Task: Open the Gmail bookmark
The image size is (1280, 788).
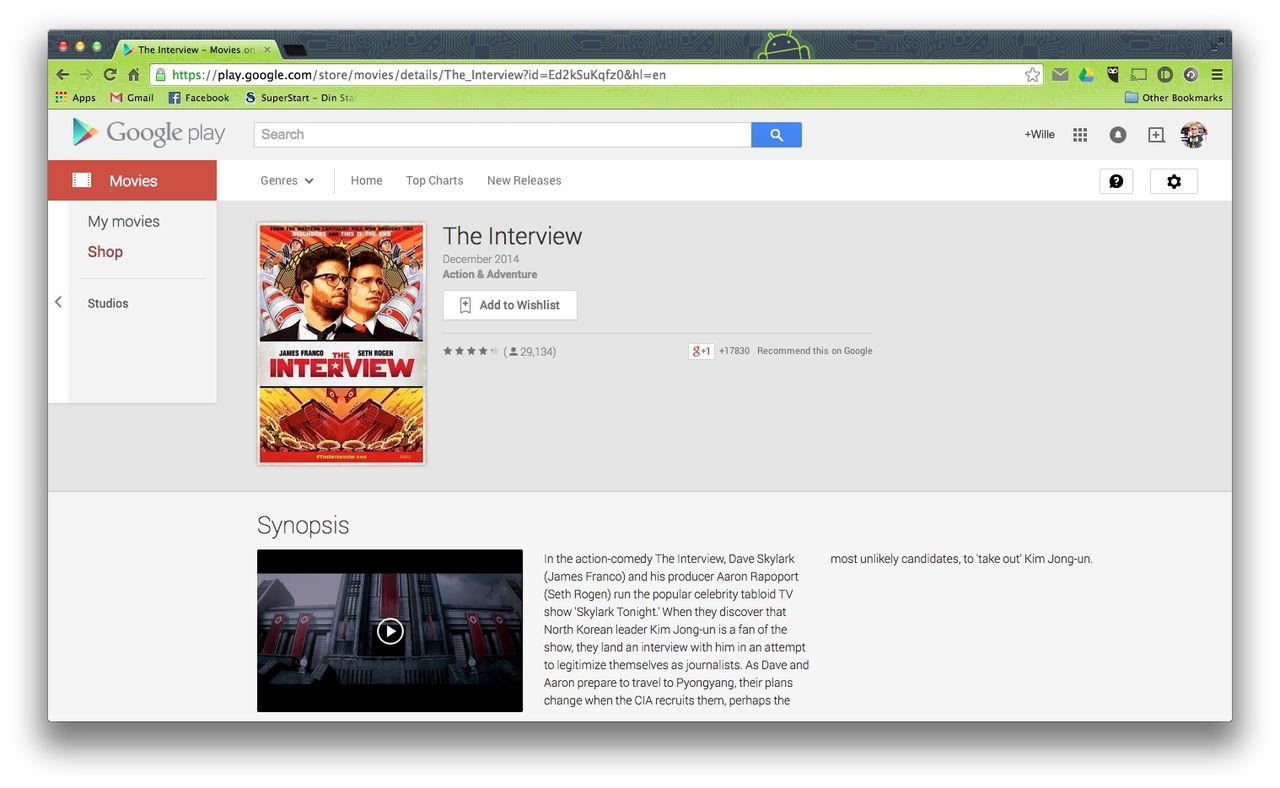Action: [x=132, y=98]
